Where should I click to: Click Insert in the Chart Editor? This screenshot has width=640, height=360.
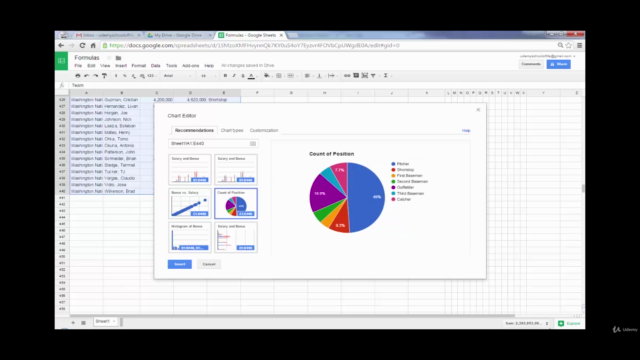[180, 264]
